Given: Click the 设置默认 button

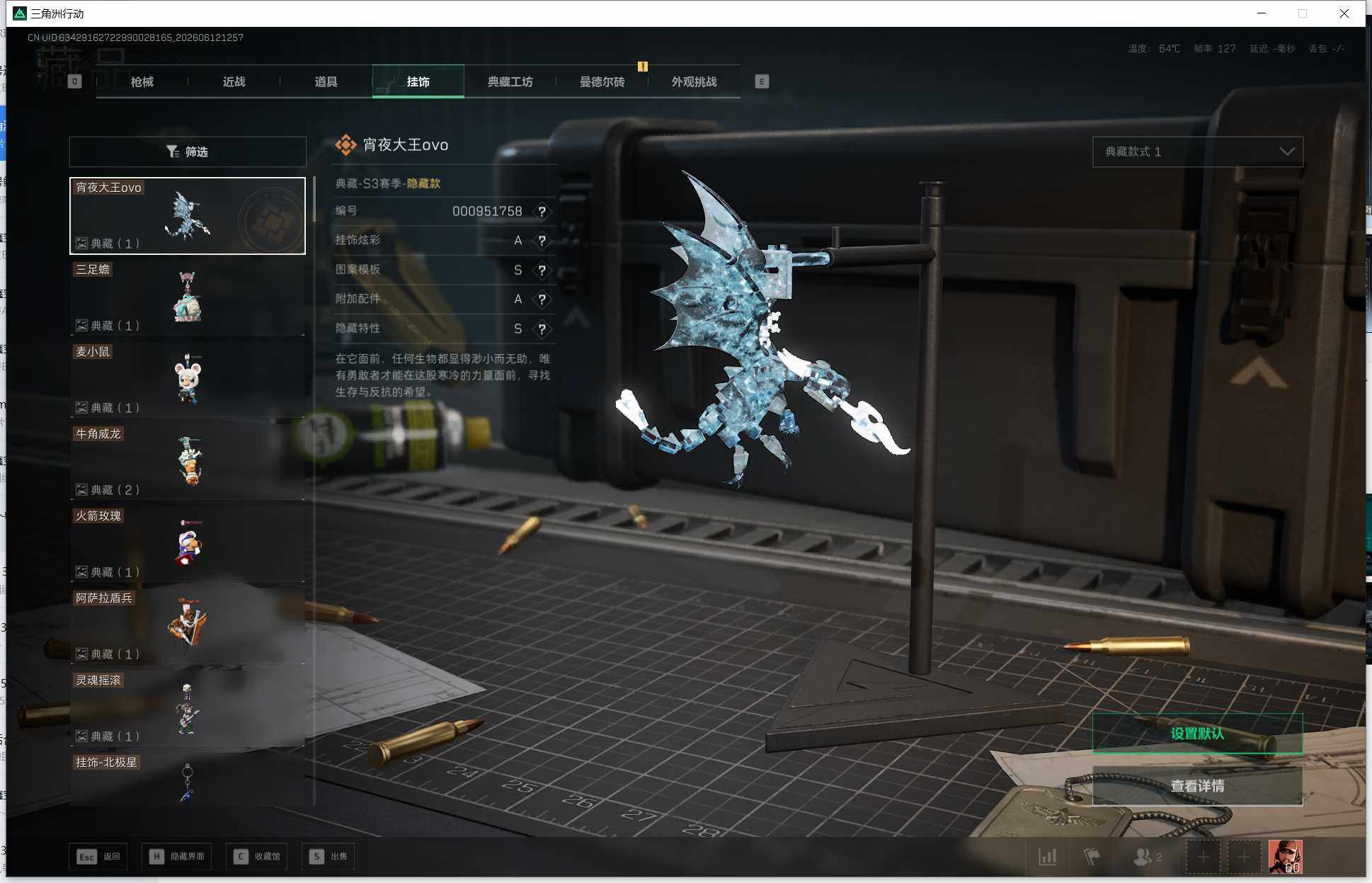Looking at the screenshot, I should point(1198,733).
